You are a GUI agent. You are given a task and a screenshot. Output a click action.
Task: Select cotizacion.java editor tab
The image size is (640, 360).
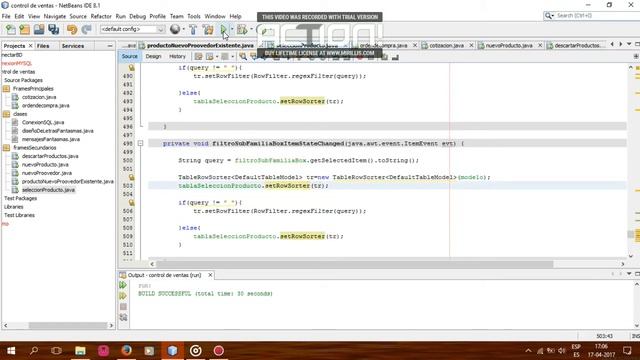[446, 45]
